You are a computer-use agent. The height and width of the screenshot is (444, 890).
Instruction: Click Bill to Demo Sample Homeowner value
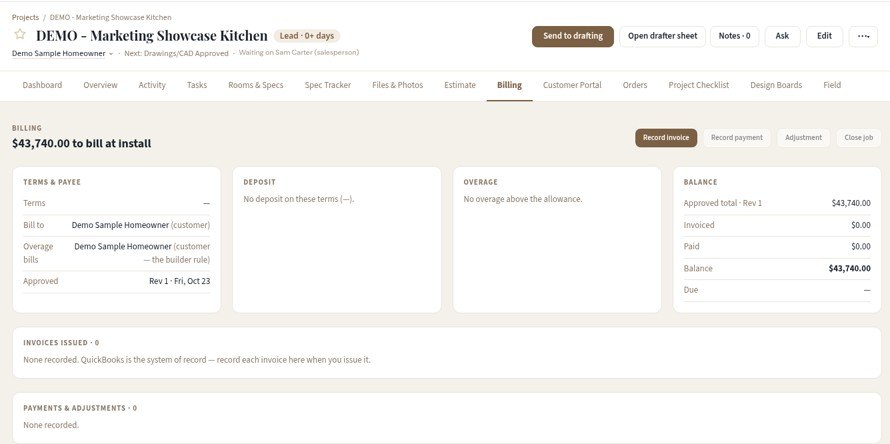coord(141,225)
